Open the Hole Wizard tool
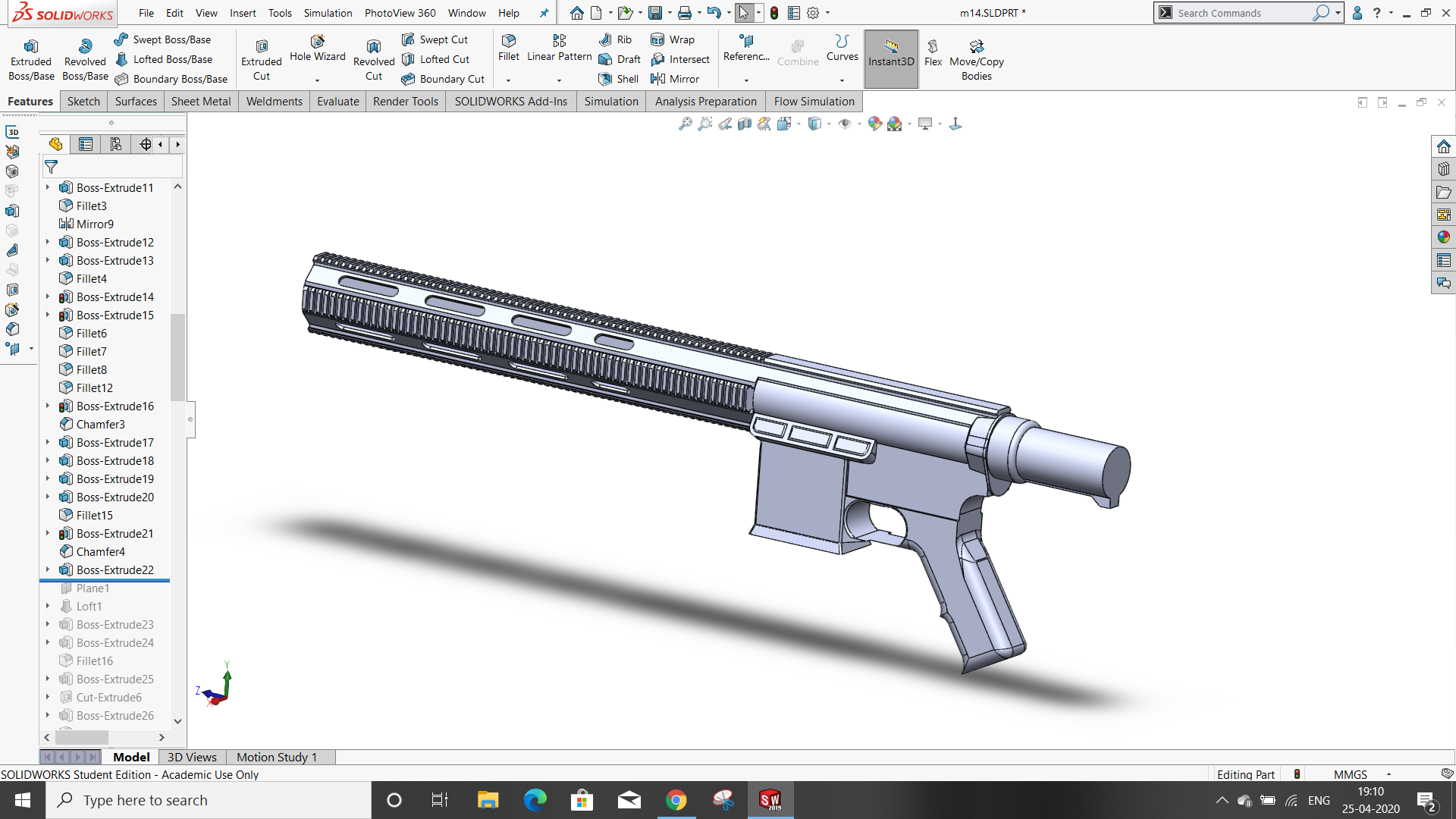The image size is (1456, 819). tap(317, 49)
